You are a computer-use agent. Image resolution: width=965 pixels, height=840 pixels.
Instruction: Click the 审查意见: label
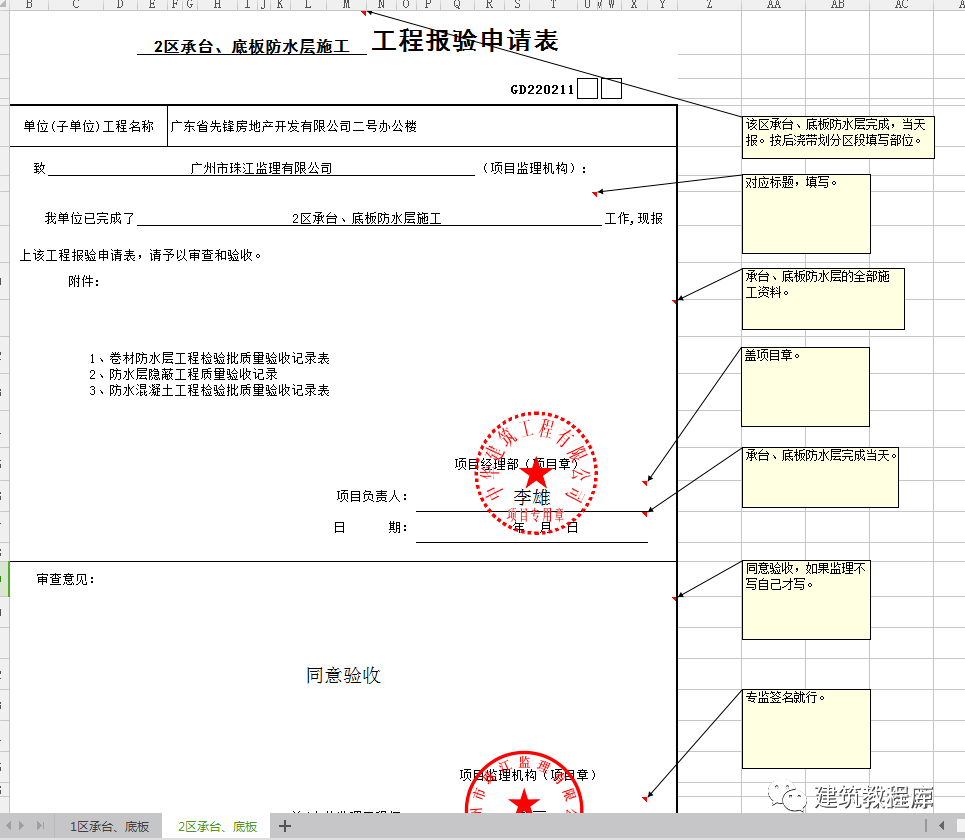[65, 579]
